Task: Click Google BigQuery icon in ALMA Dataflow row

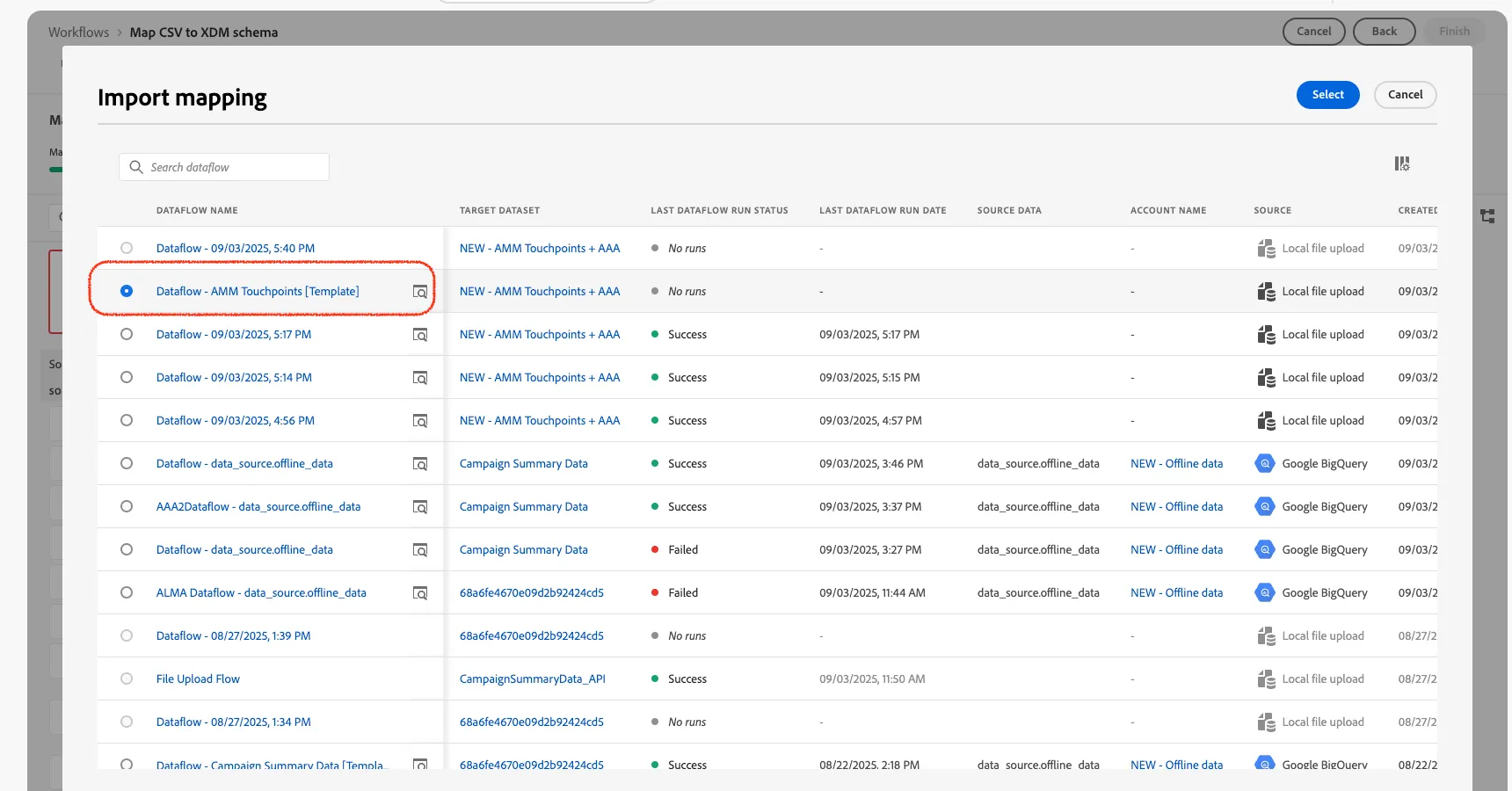Action: click(1265, 592)
